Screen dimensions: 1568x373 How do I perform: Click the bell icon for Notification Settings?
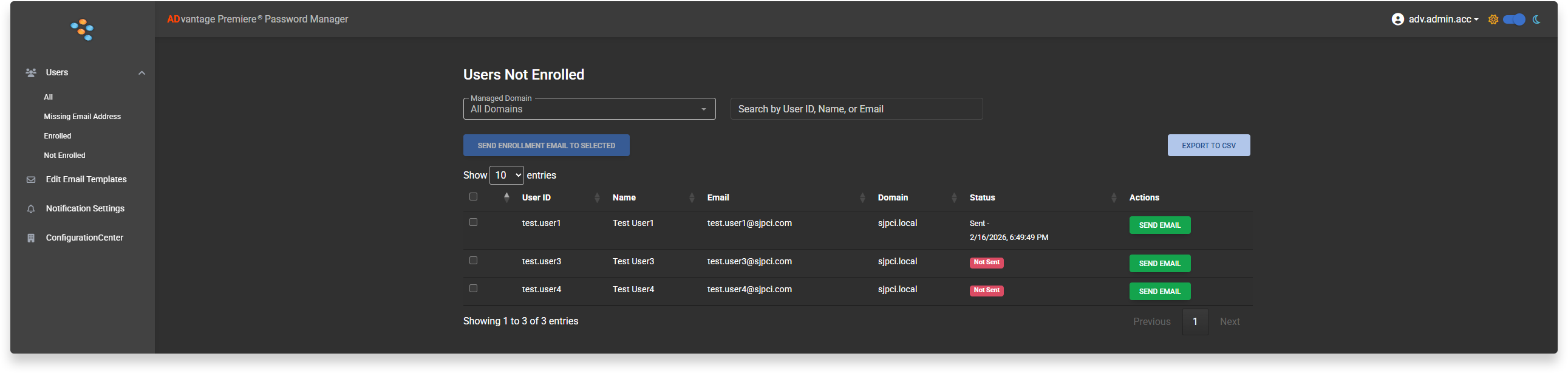click(x=31, y=209)
